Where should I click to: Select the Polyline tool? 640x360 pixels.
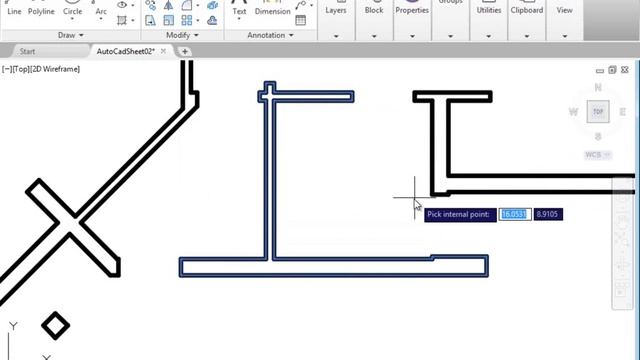point(41,8)
